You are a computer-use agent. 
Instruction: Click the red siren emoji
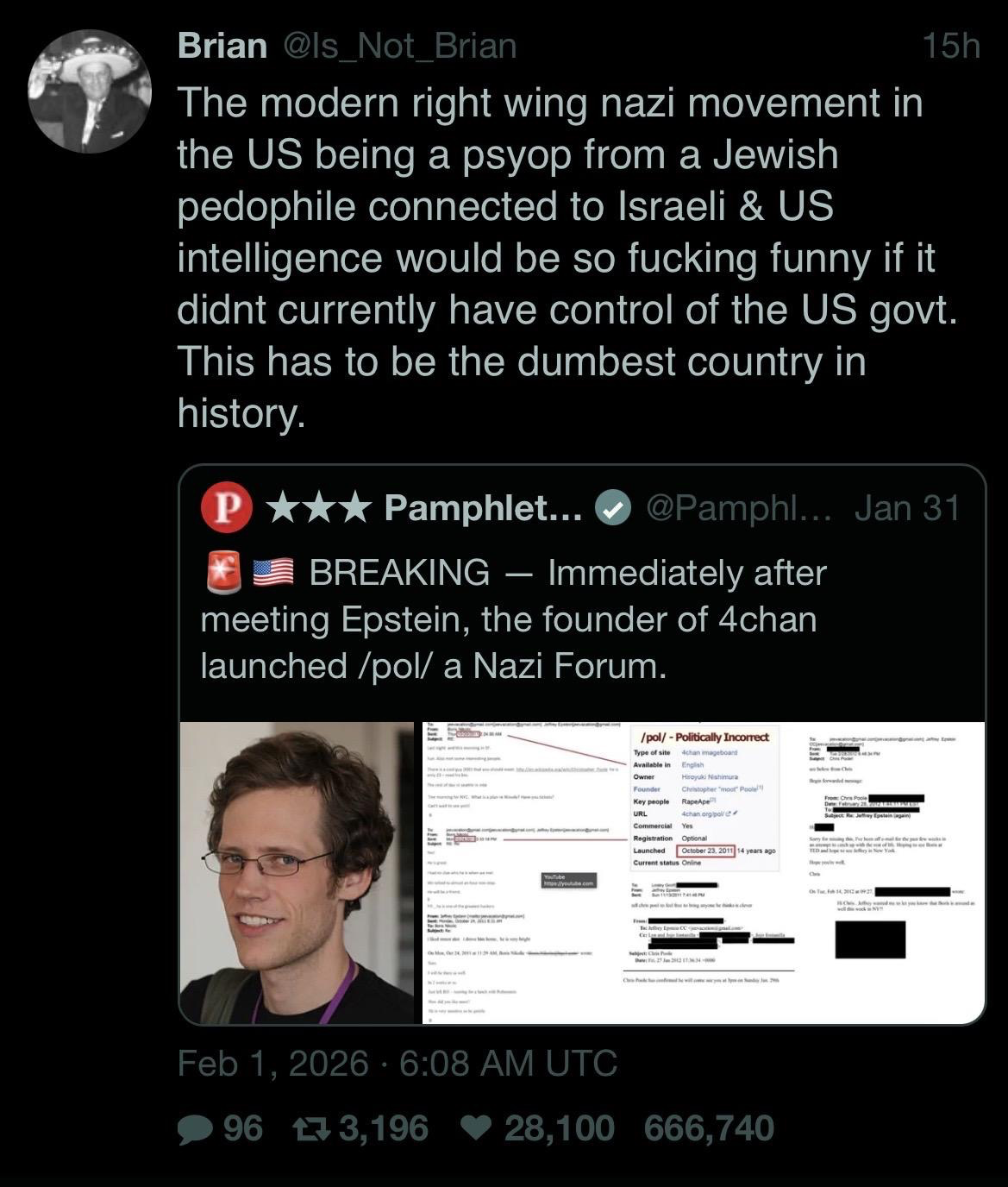222,574
